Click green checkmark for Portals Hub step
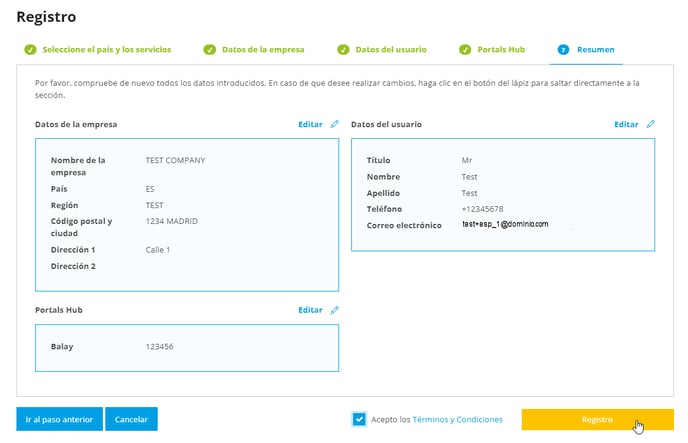 pos(465,49)
